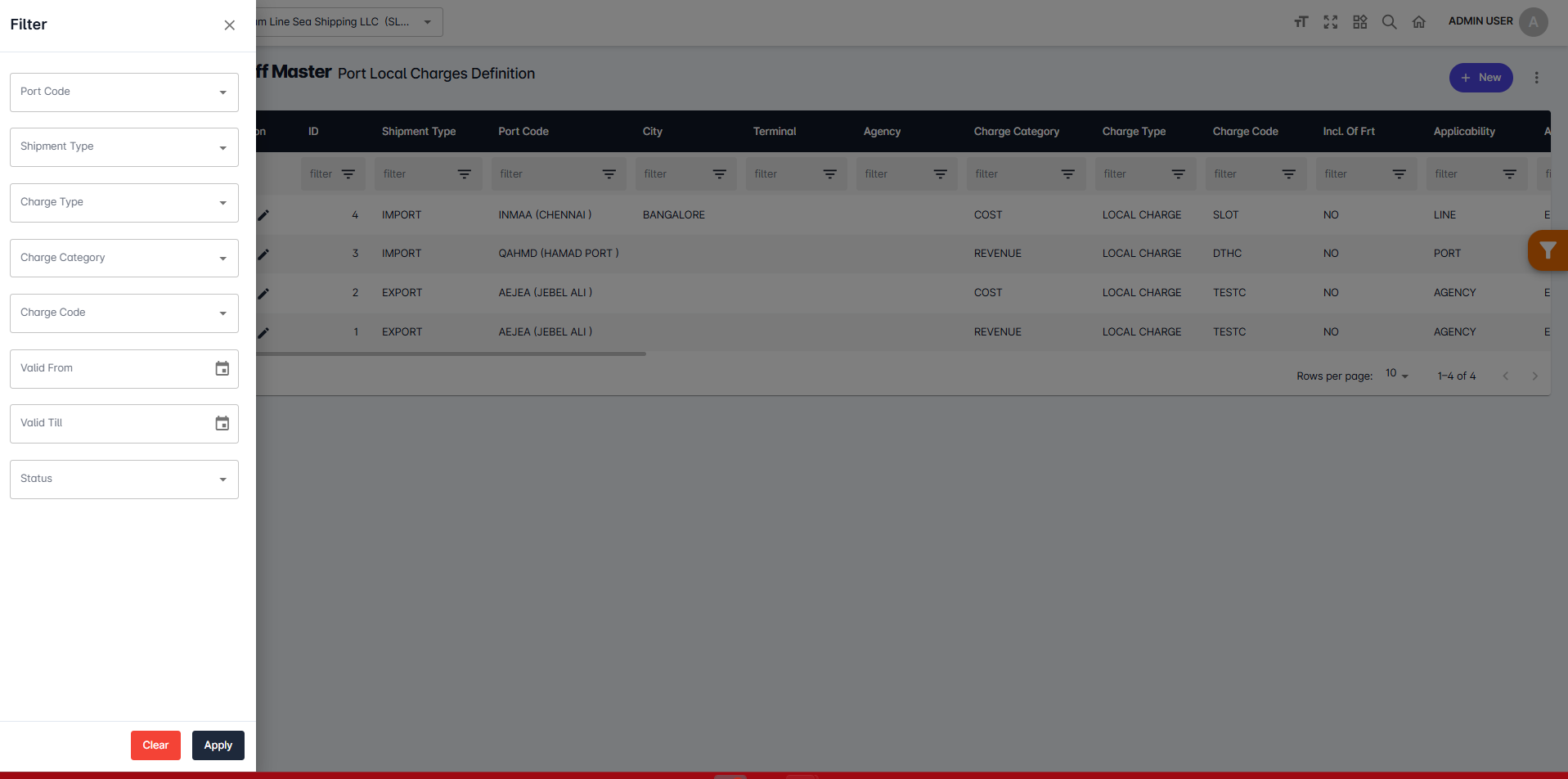This screenshot has height=779, width=1568.
Task: Expand the Charge Category dropdown
Action: (124, 258)
